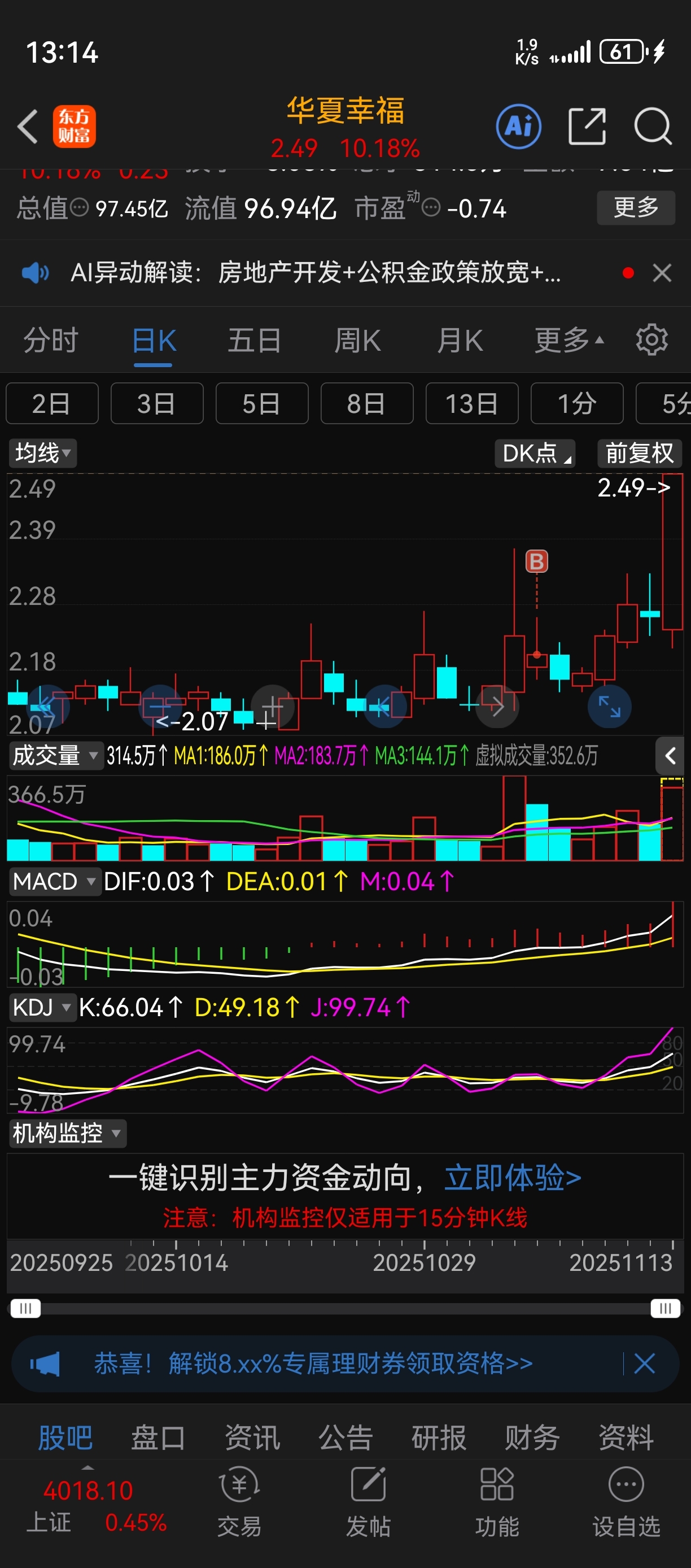
Task: Tap the 市盈 info circle icon
Action: point(431,208)
